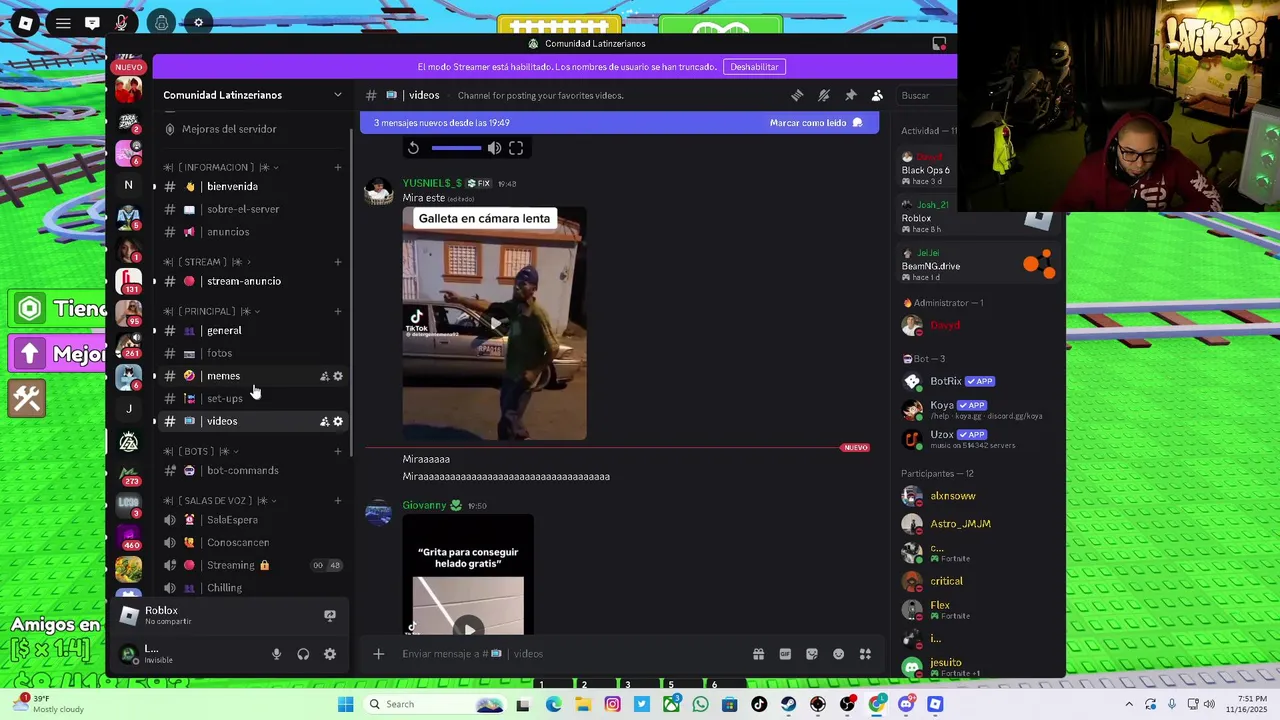
Task: Open the YUSNIEL$_$ user profile name
Action: coord(432,183)
